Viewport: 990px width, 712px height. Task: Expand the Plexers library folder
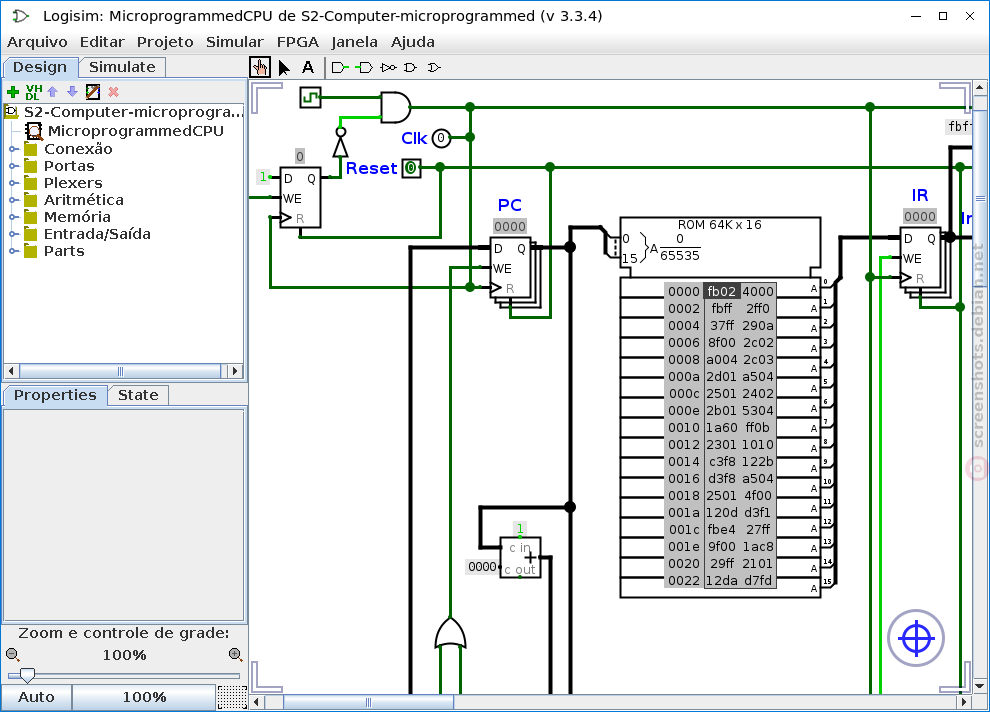click(13, 184)
